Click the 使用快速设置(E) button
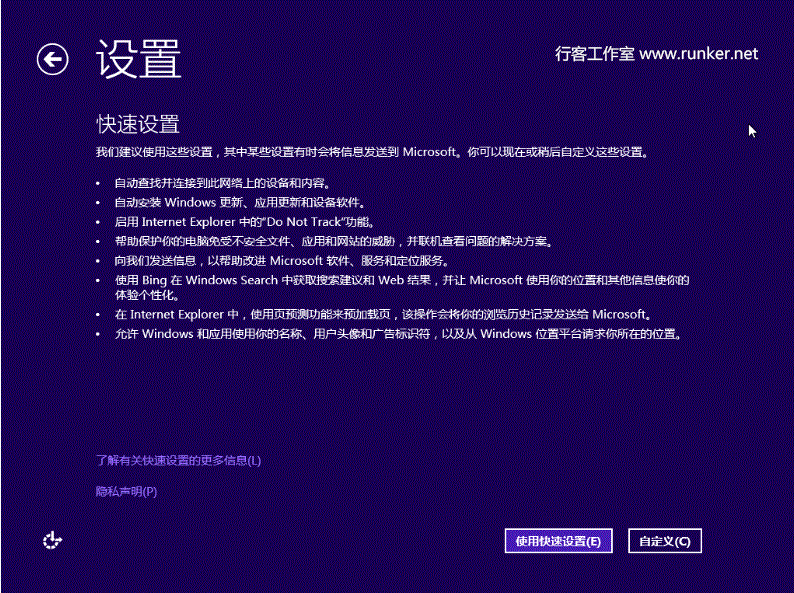 click(558, 541)
